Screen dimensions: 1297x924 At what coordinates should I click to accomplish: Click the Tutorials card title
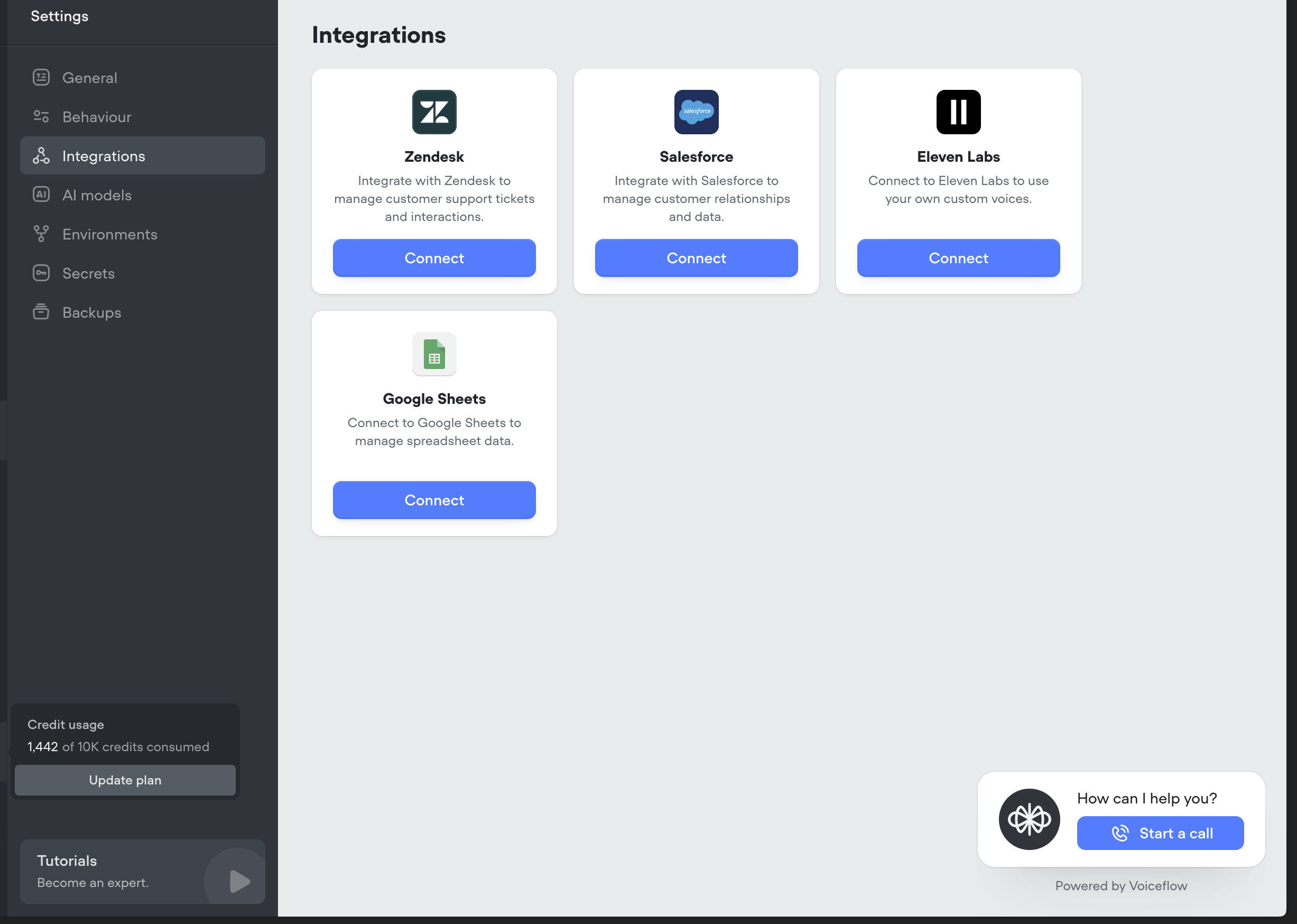[x=67, y=861]
